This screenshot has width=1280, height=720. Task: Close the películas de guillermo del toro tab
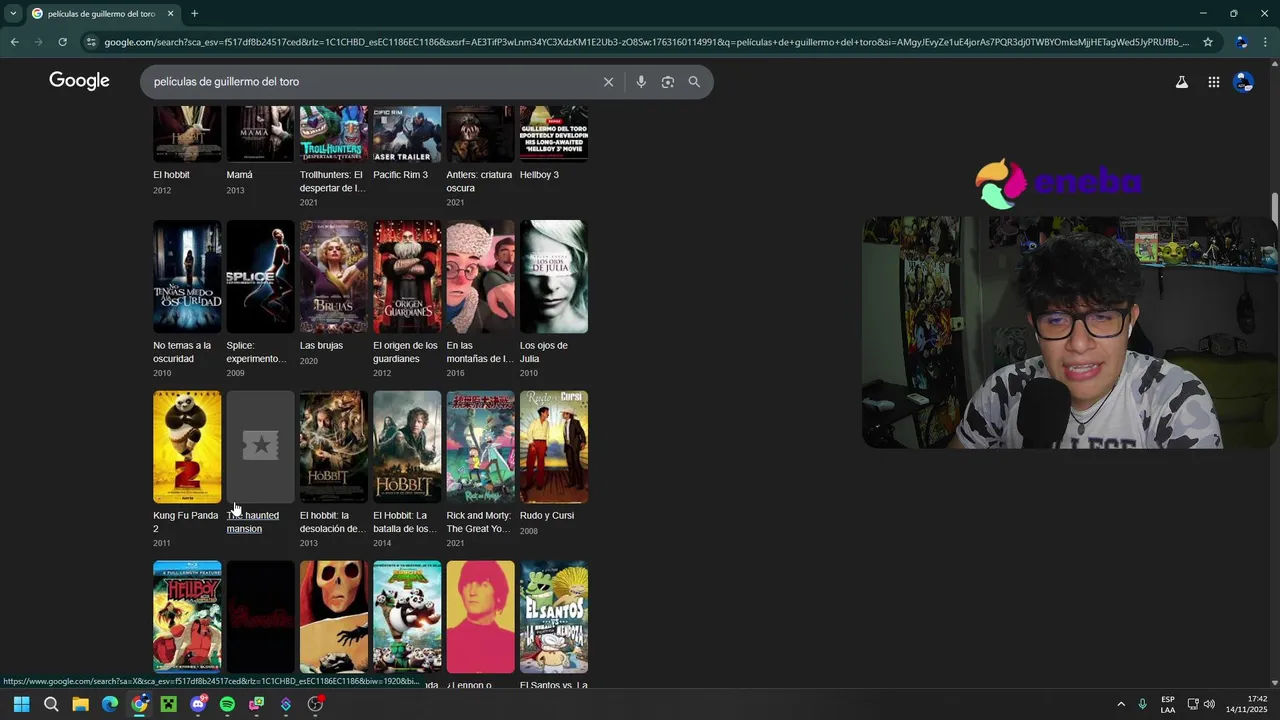click(170, 14)
